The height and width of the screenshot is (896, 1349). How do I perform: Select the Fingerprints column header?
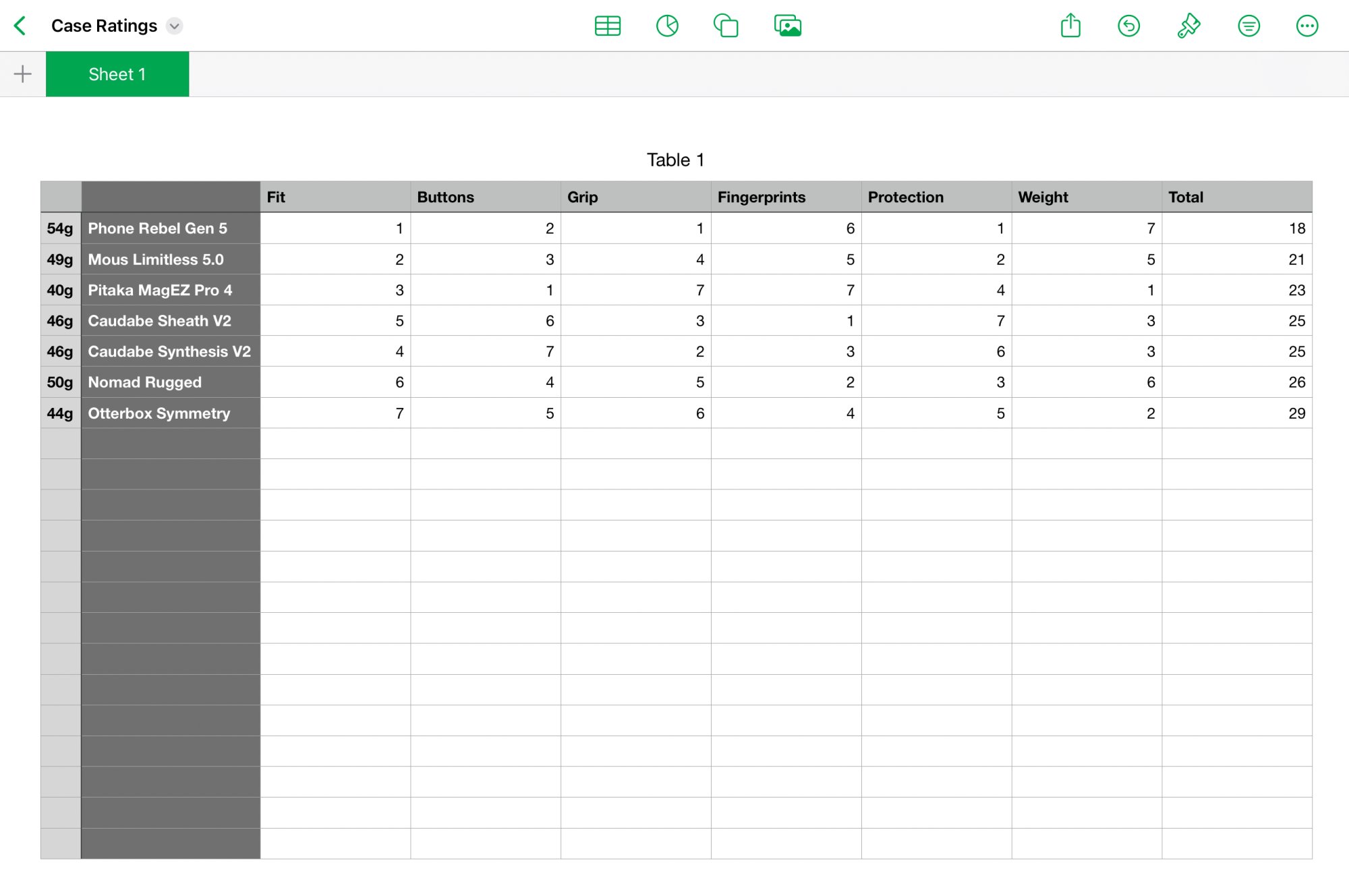coord(785,197)
